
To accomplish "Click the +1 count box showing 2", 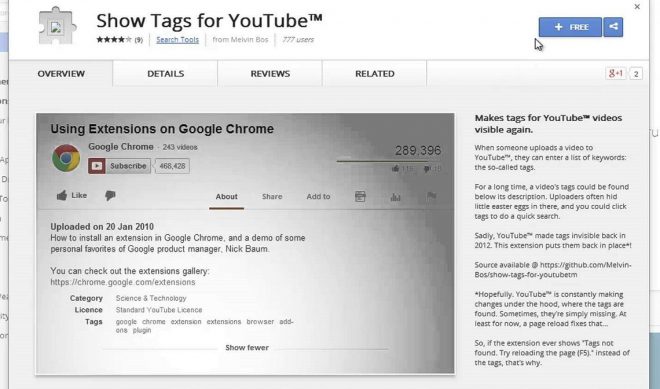I will point(636,74).
